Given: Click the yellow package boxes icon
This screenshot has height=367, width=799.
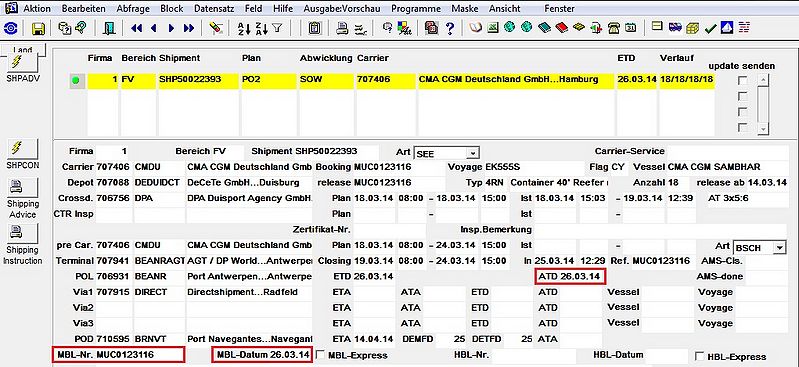Looking at the screenshot, I should pyautogui.click(x=693, y=28).
